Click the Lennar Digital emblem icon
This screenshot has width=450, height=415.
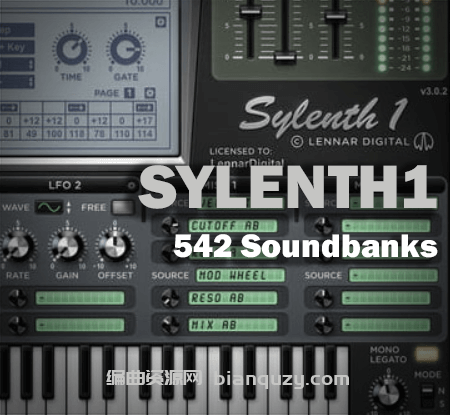pyautogui.click(x=424, y=141)
